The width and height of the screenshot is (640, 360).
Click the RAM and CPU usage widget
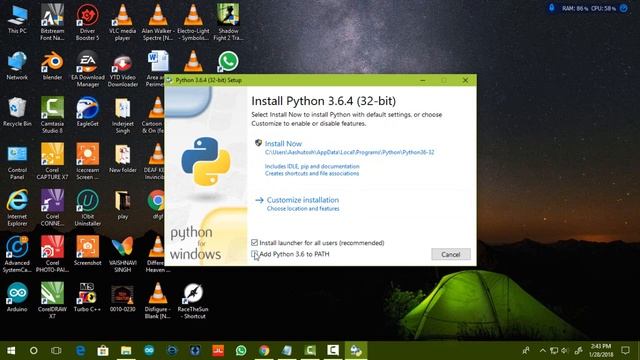coord(588,8)
